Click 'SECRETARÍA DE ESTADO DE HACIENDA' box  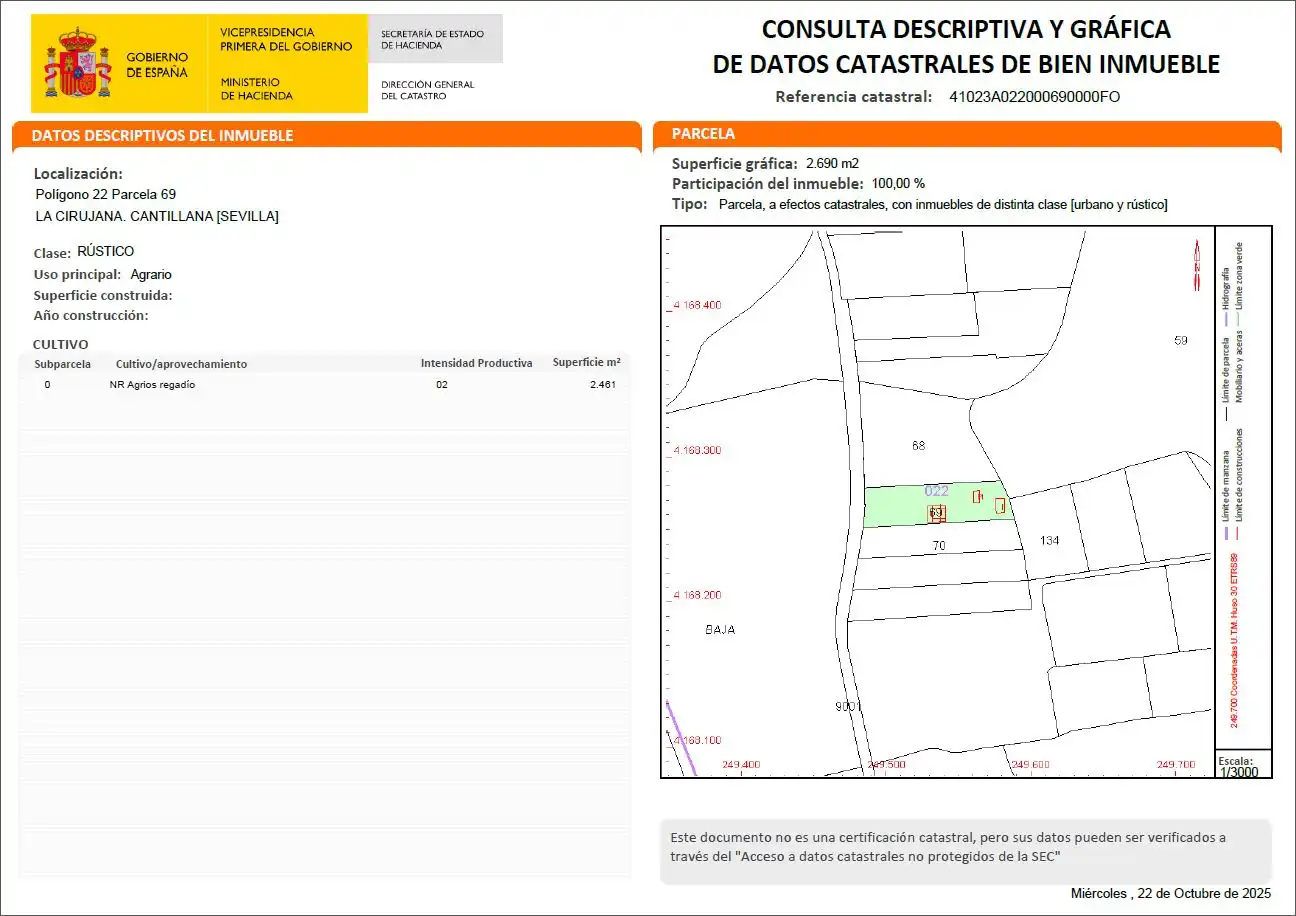[x=435, y=39]
